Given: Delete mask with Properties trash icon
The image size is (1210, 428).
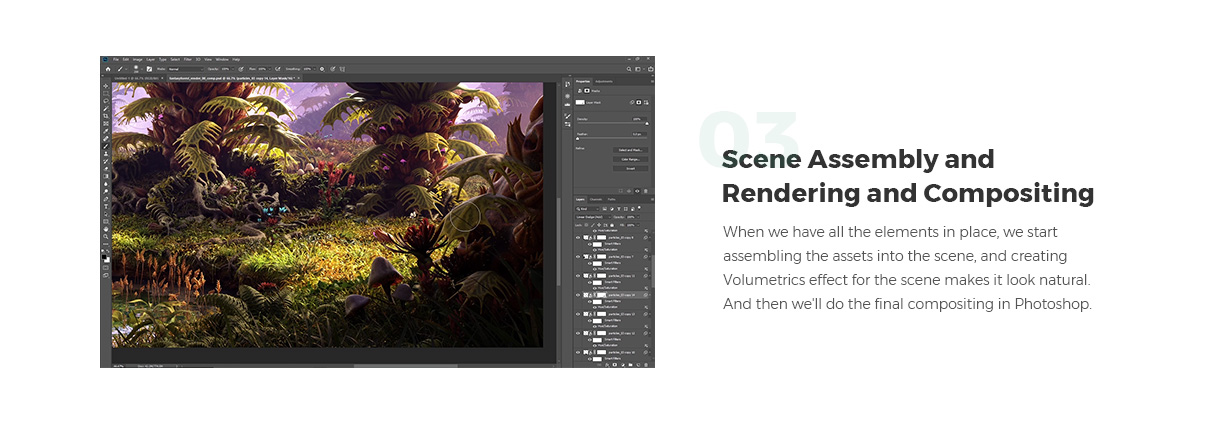Looking at the screenshot, I should 646,191.
